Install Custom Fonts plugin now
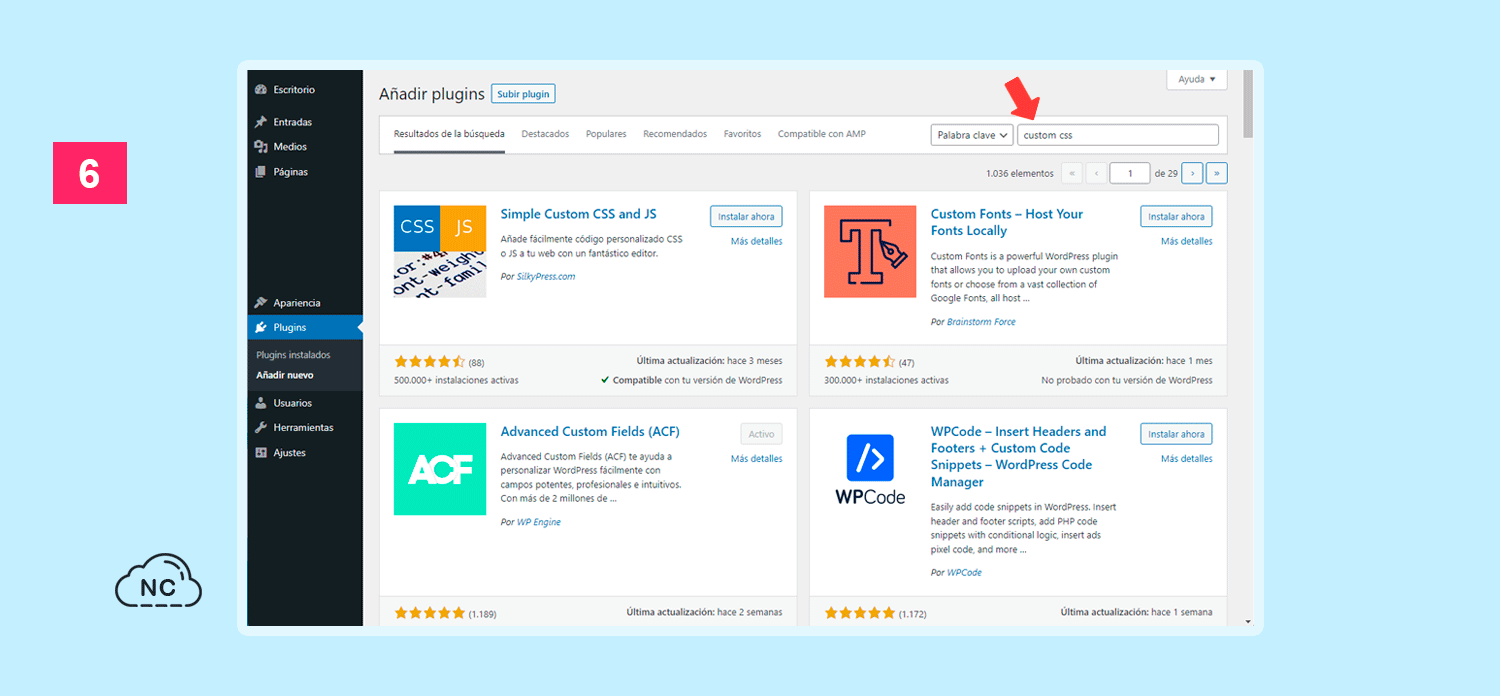1500x696 pixels. coord(1176,216)
